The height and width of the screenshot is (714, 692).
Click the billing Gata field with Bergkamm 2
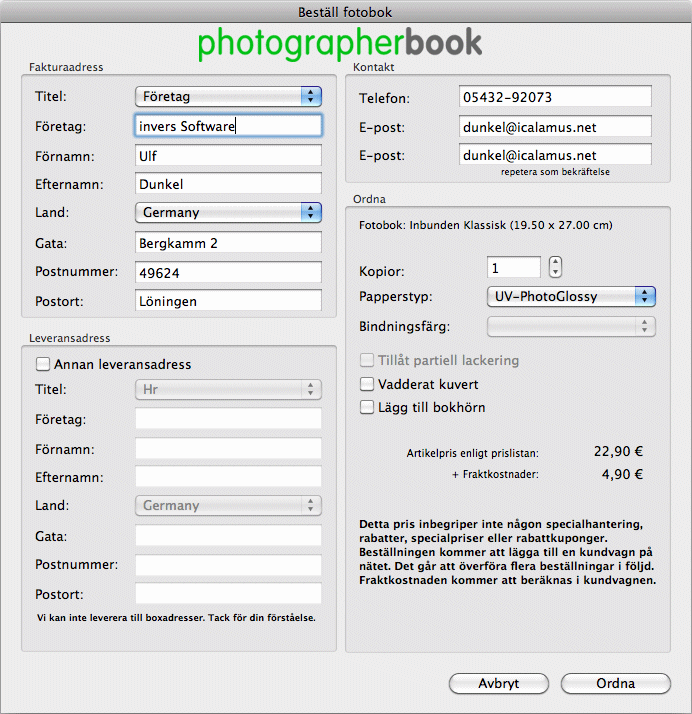228,243
